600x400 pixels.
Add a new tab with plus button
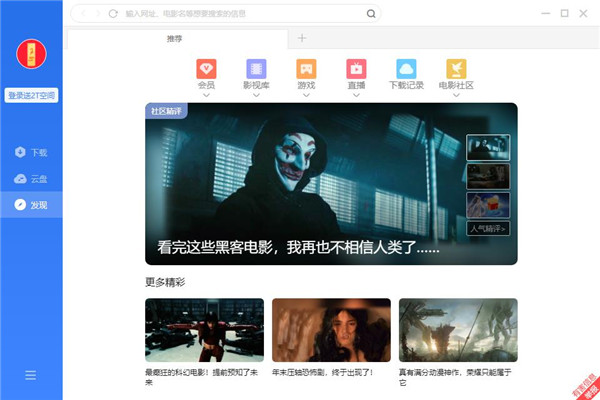point(302,38)
